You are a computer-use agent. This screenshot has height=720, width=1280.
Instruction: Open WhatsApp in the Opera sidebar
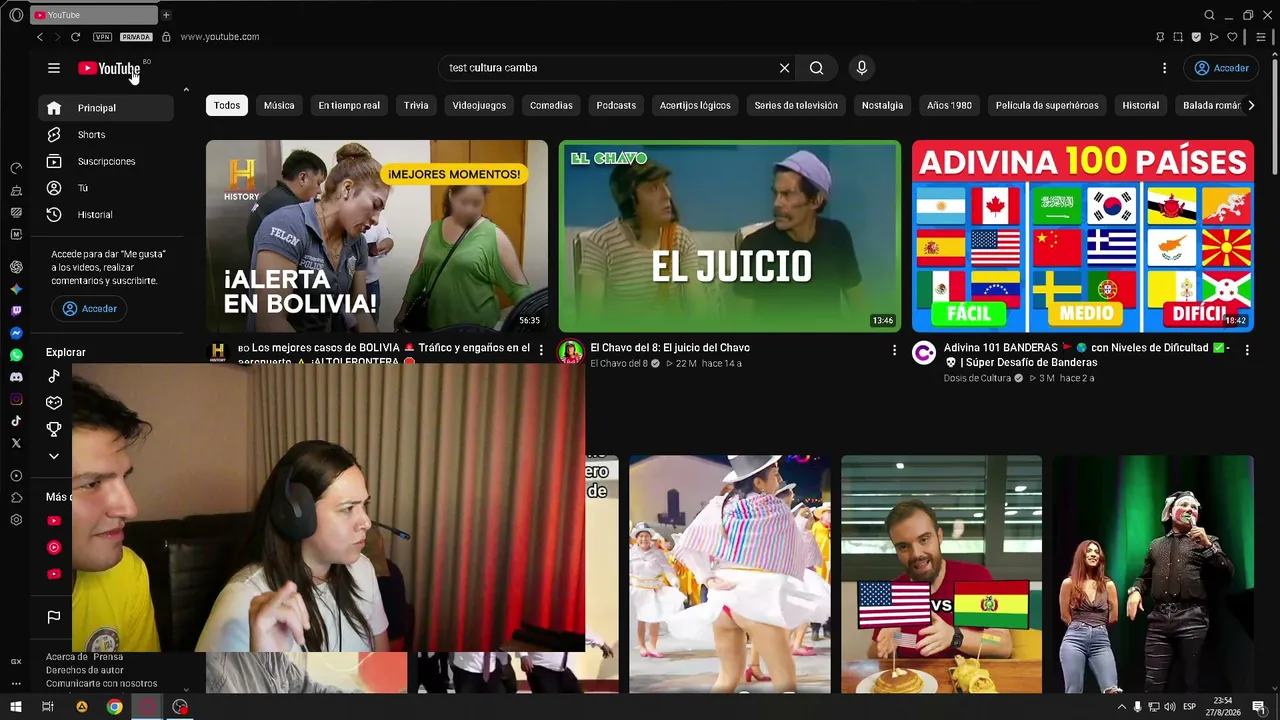16,355
